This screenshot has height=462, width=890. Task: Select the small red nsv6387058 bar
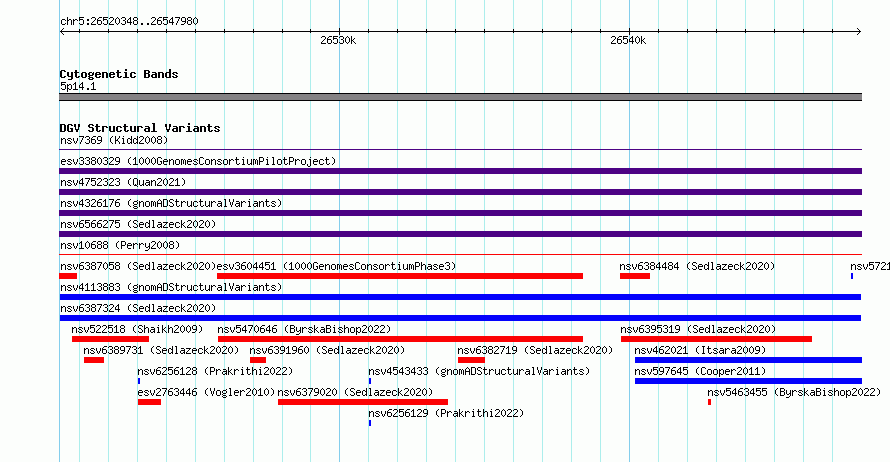pyautogui.click(x=68, y=276)
